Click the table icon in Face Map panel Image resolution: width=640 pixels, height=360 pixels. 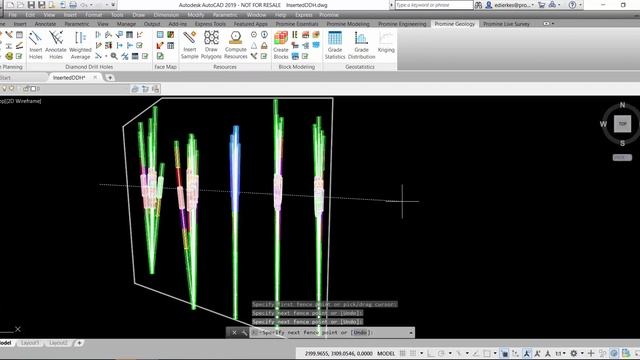pos(171,45)
